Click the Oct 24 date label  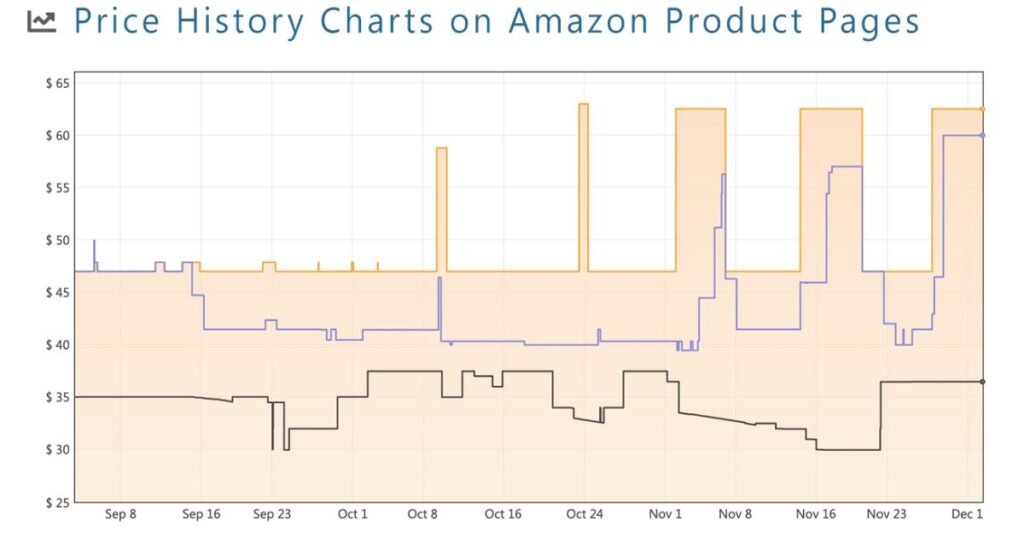584,514
